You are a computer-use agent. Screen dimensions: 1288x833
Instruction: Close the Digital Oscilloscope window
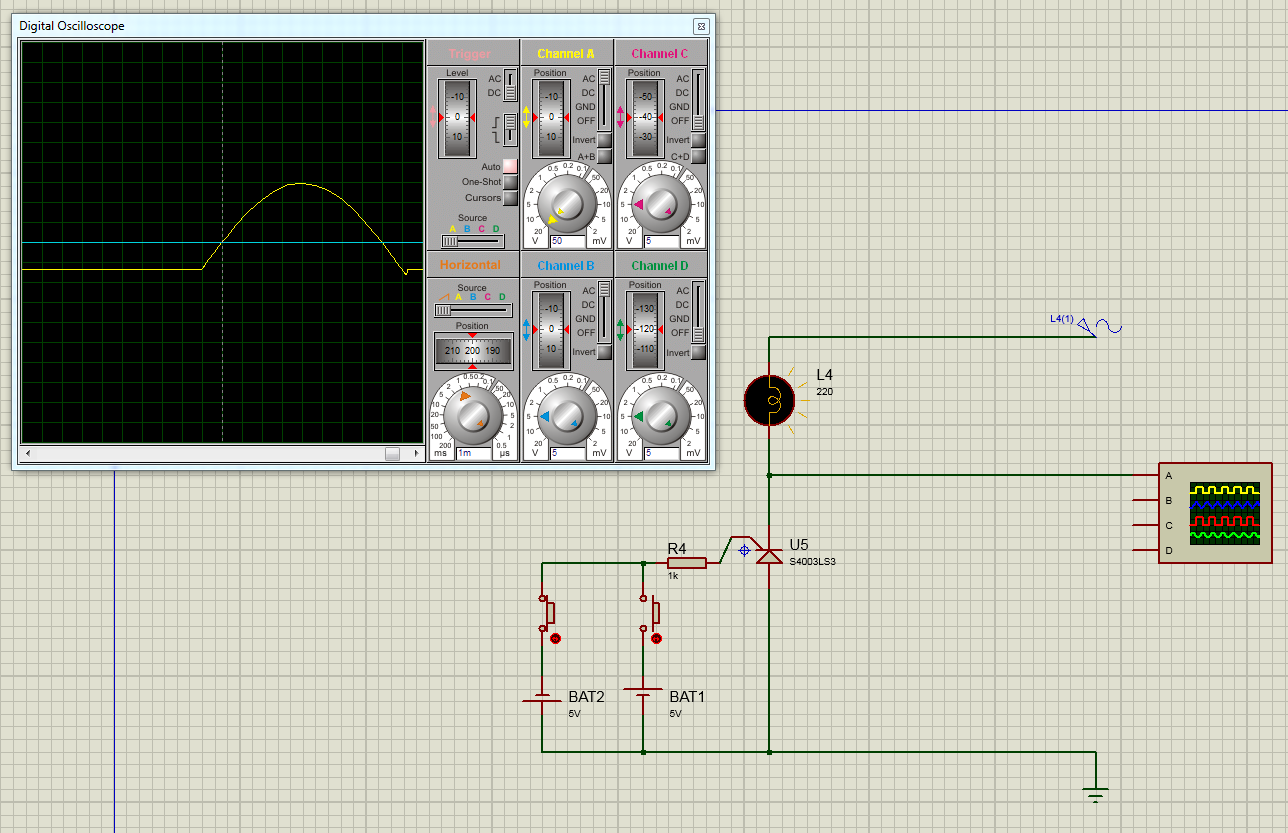pyautogui.click(x=701, y=26)
